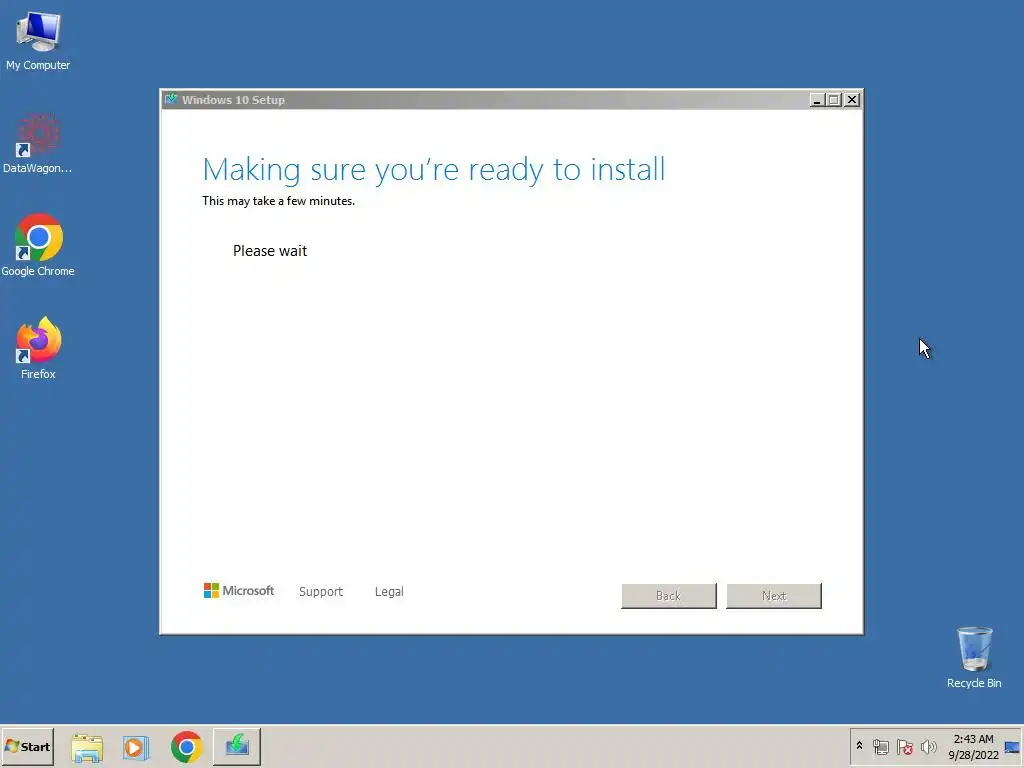Show hidden tray icons arrow
This screenshot has height=768, width=1024.
pyautogui.click(x=859, y=746)
